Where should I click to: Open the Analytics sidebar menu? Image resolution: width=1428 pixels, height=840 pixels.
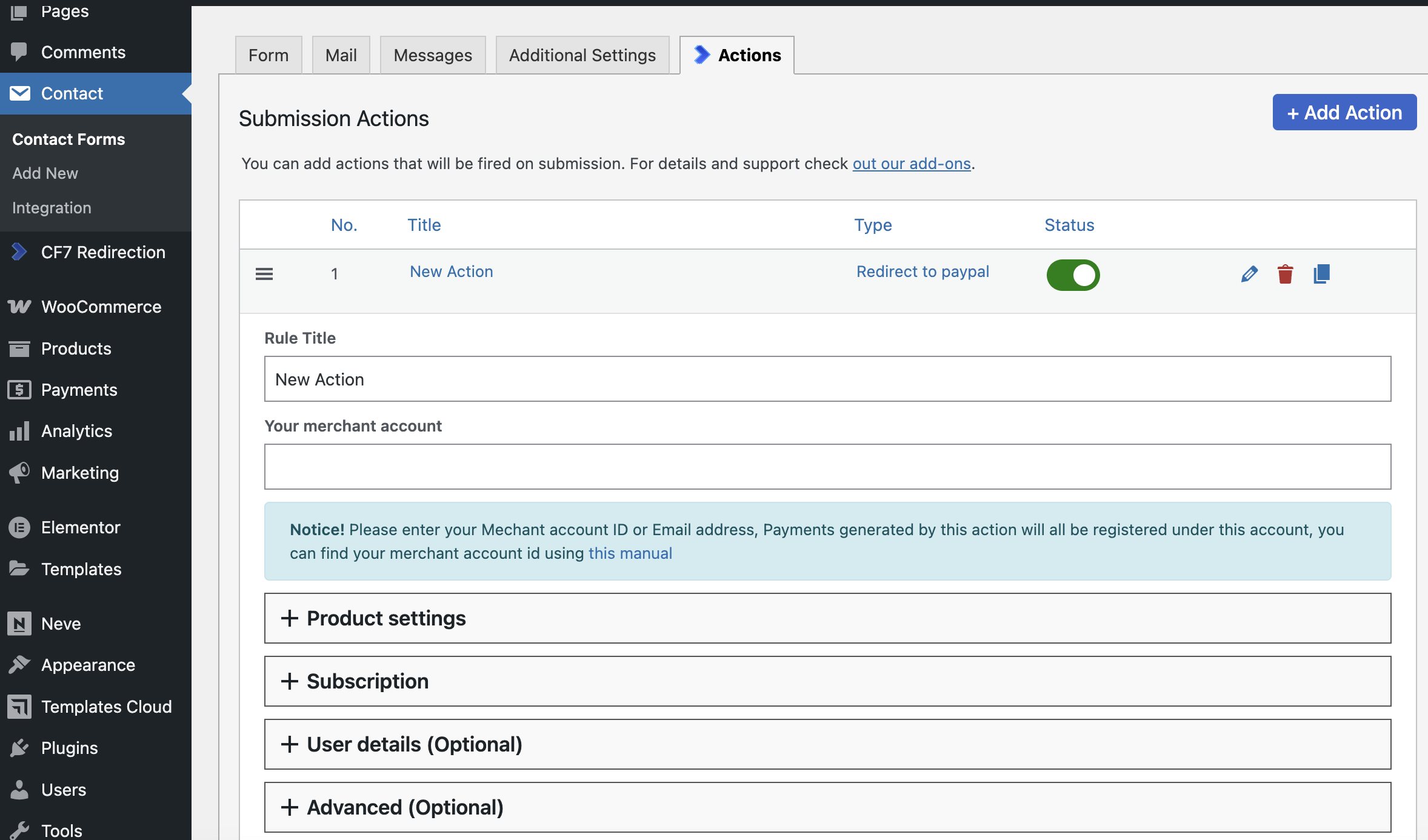pos(76,431)
